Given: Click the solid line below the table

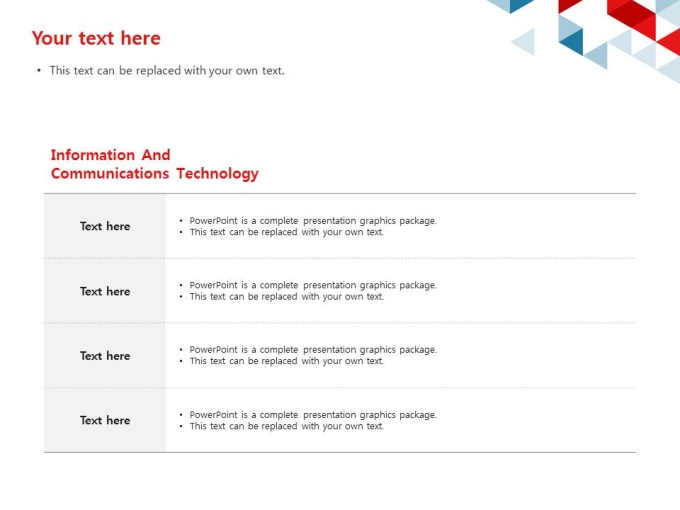Looking at the screenshot, I should 340,452.
